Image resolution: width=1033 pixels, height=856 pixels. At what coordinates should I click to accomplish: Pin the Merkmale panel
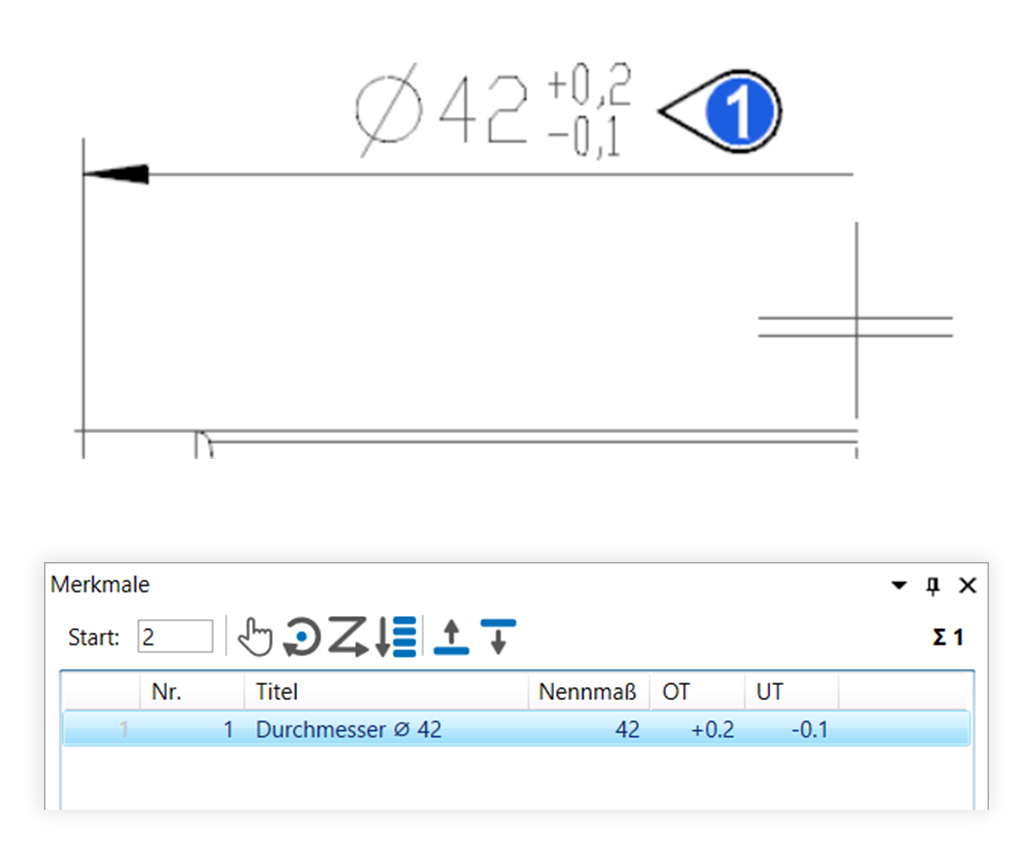[933, 586]
